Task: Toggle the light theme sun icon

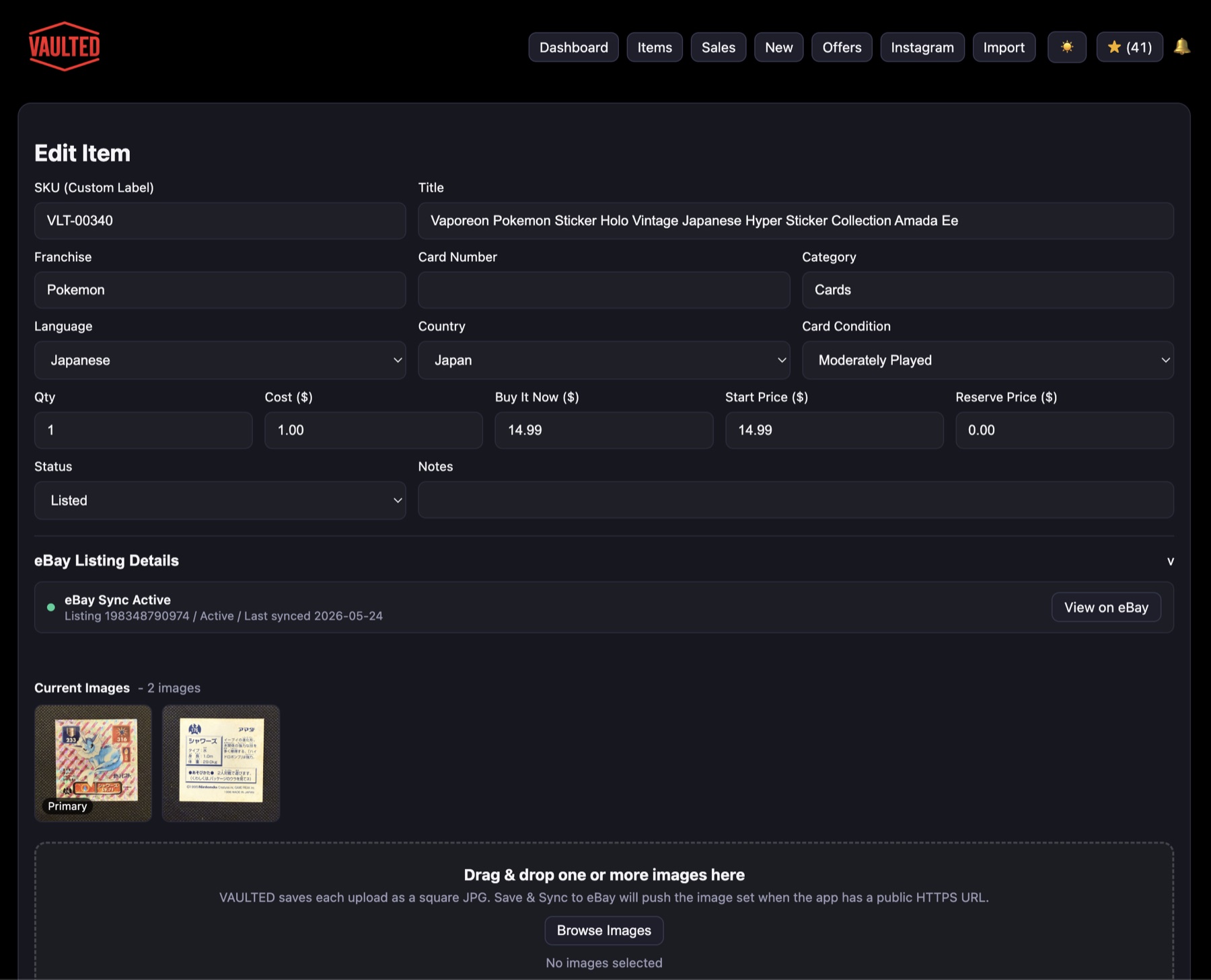Action: click(1067, 47)
